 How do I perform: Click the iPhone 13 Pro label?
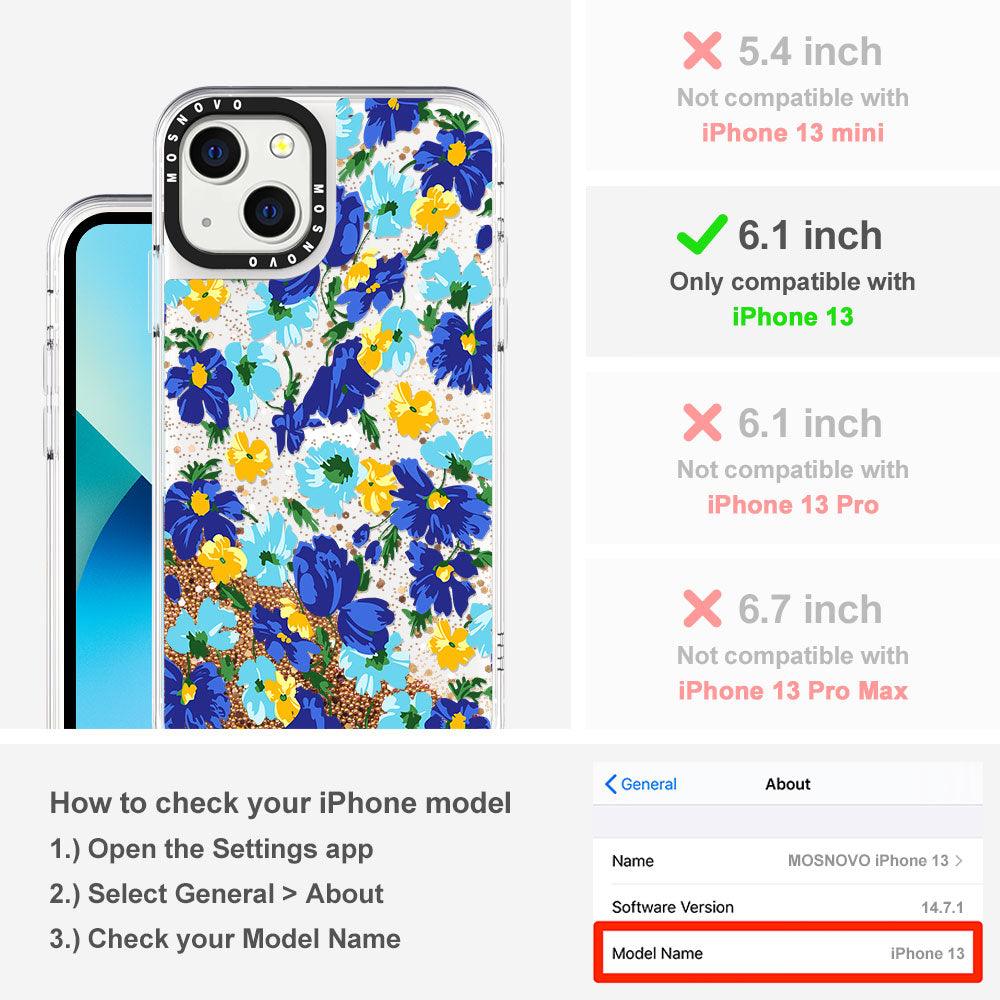pyautogui.click(x=793, y=504)
